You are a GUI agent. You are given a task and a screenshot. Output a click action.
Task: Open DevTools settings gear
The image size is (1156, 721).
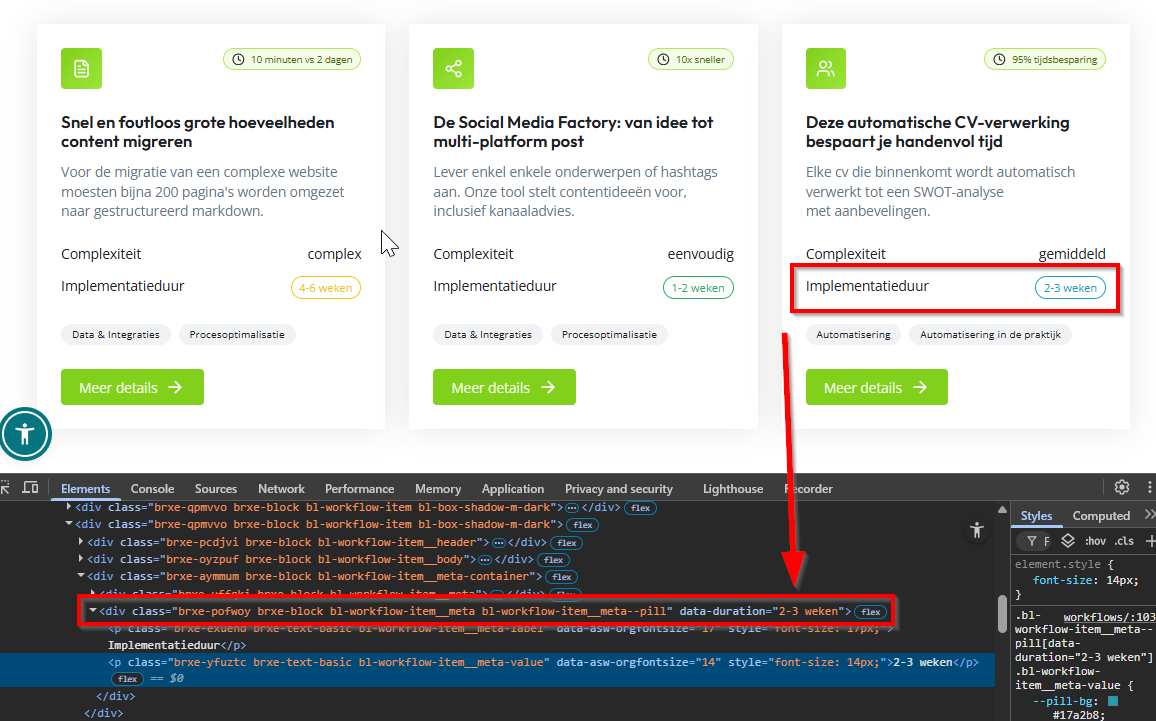click(1122, 487)
